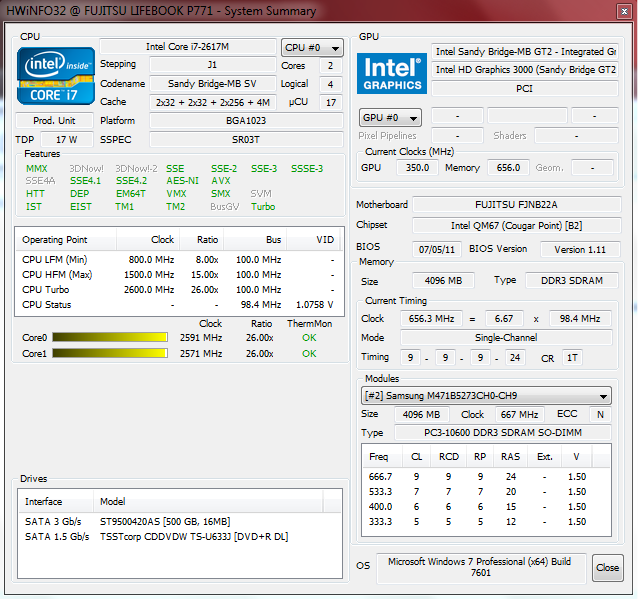The width and height of the screenshot is (638, 599).
Task: Click the Freq column header
Action: click(x=382, y=457)
